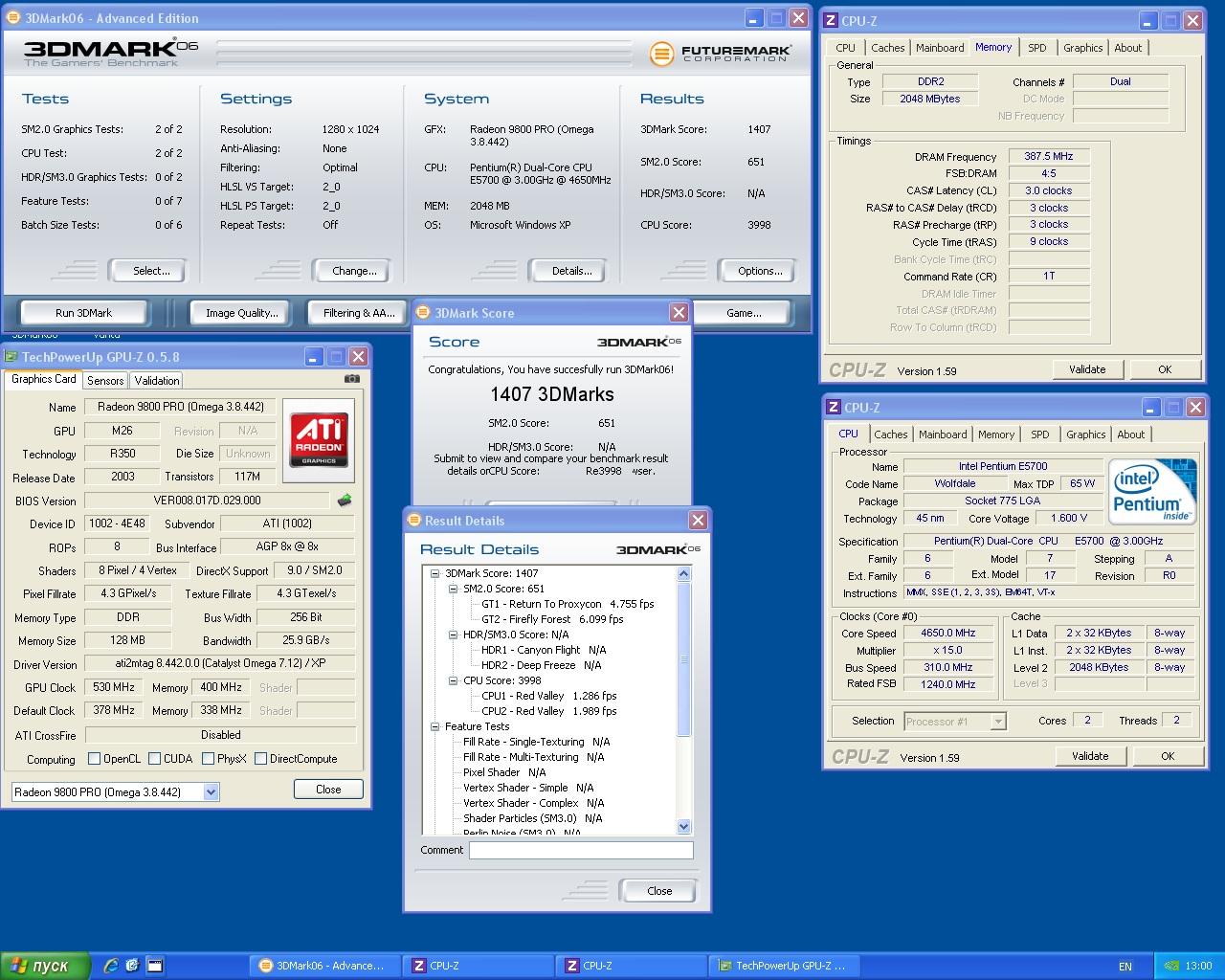Collapse the Feature Tests tree node

tap(434, 726)
